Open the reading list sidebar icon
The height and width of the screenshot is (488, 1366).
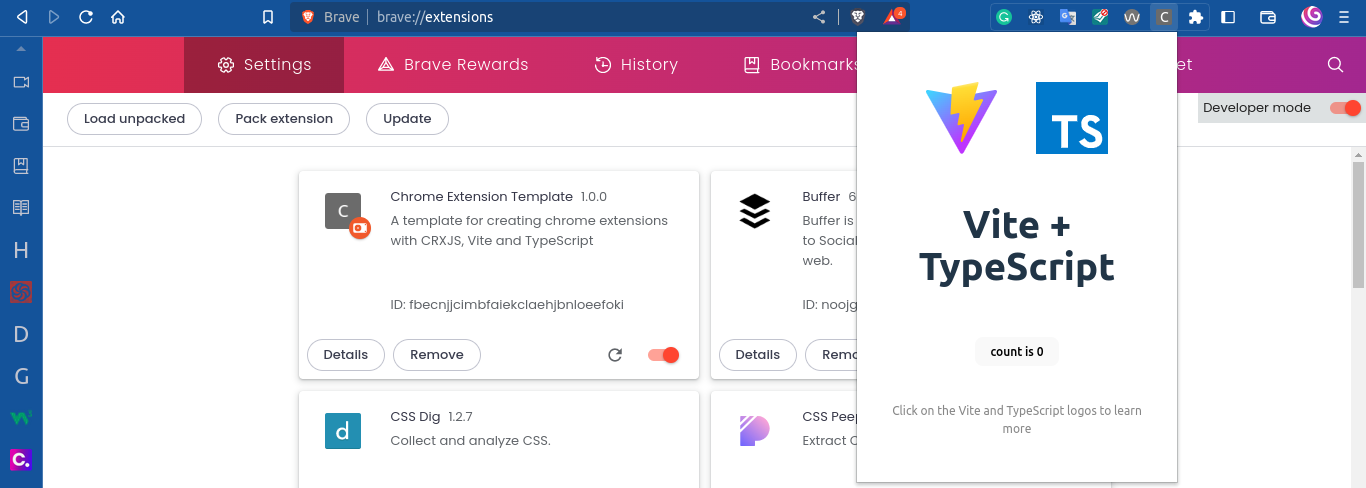click(x=21, y=208)
